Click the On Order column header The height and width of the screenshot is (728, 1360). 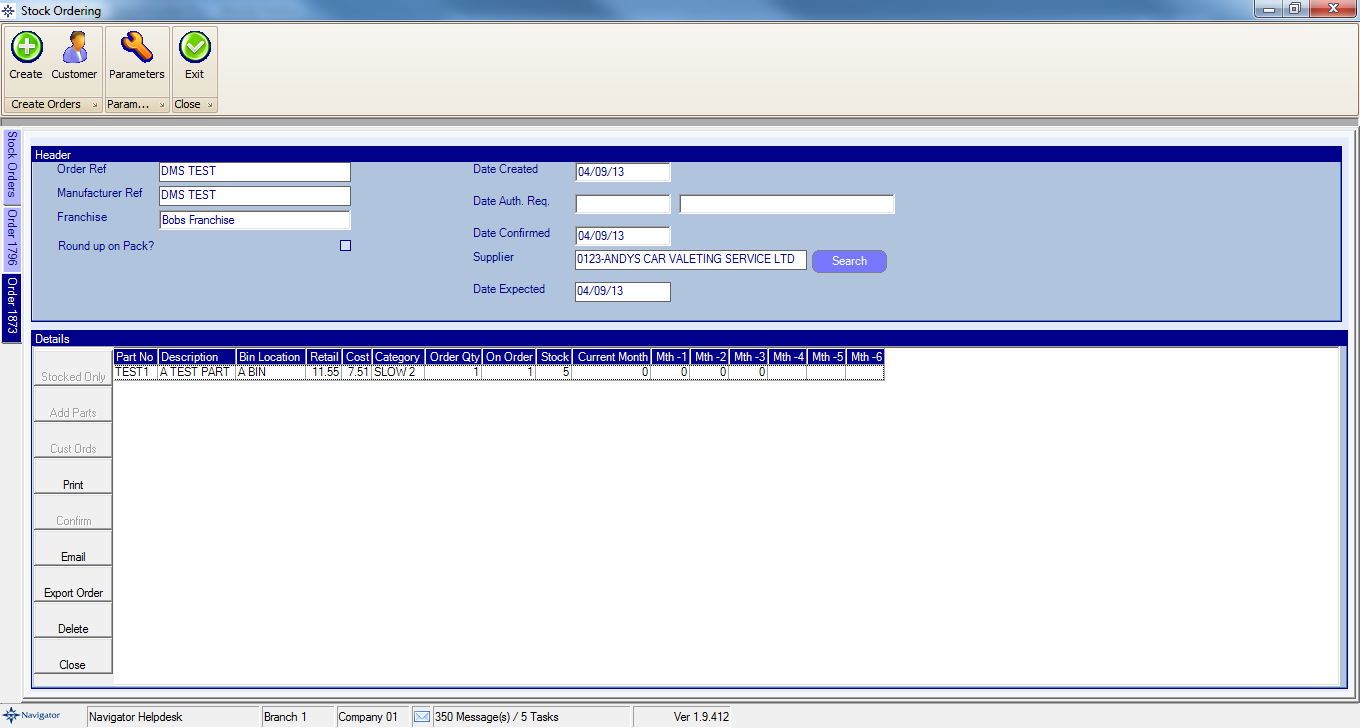point(509,357)
